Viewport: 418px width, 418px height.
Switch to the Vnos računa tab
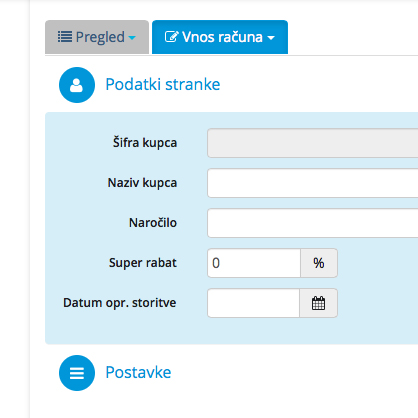[x=220, y=37]
